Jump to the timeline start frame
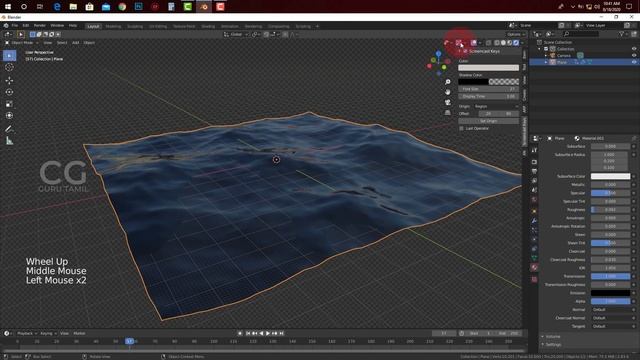Screen dimensions: 640x360 [248, 333]
